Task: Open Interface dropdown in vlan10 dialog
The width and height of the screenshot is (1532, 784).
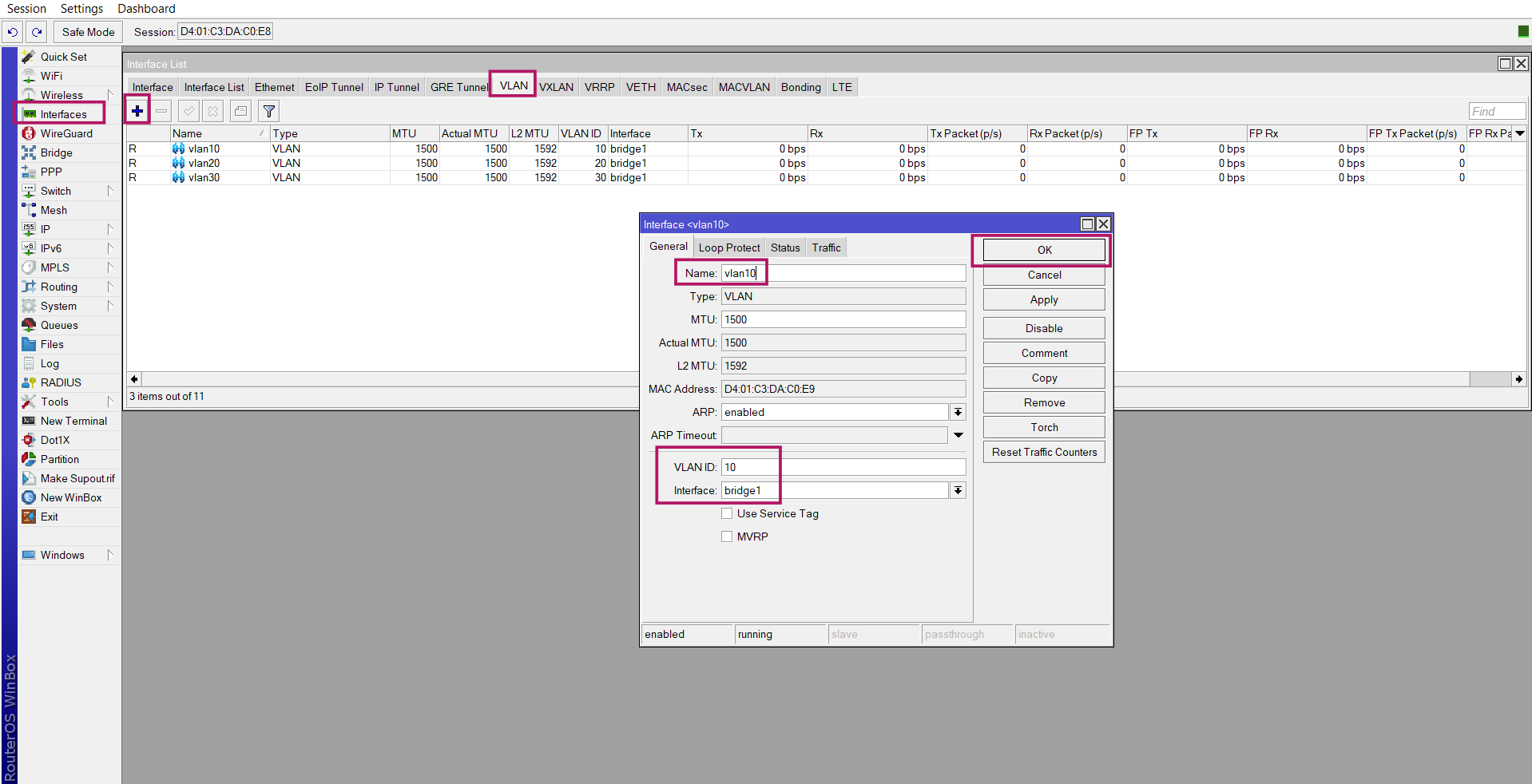Action: point(958,490)
